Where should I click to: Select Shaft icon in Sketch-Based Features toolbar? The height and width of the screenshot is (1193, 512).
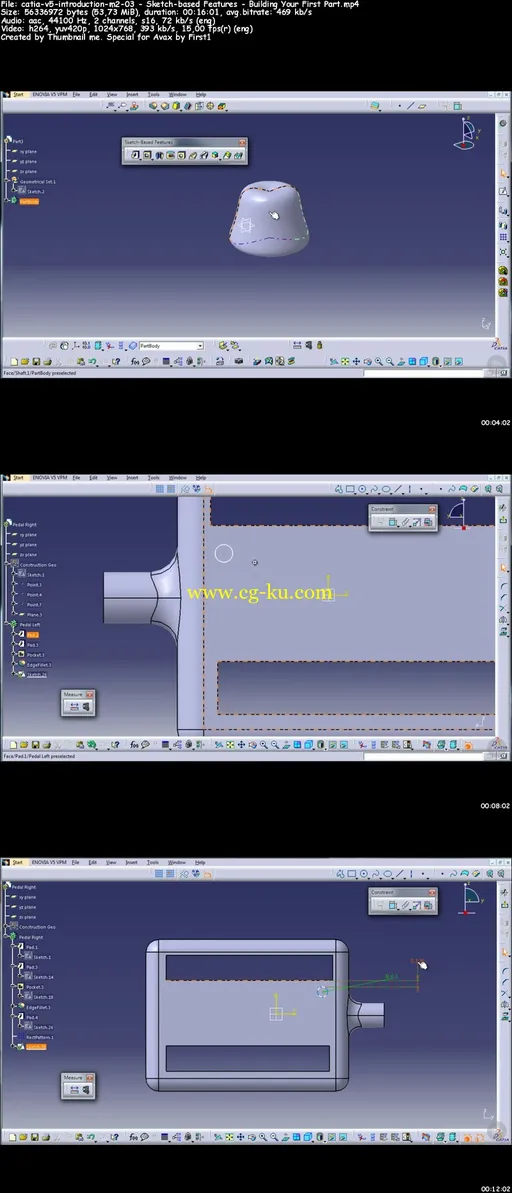(160, 155)
